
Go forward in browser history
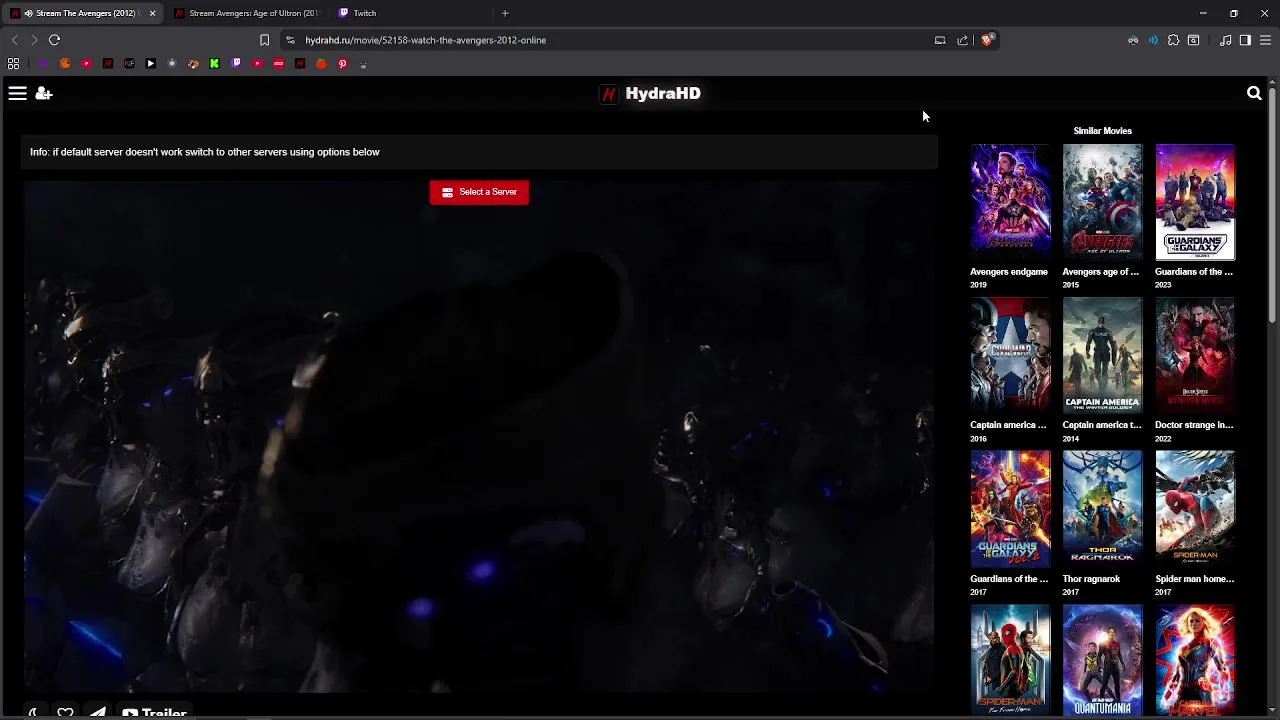pos(34,40)
